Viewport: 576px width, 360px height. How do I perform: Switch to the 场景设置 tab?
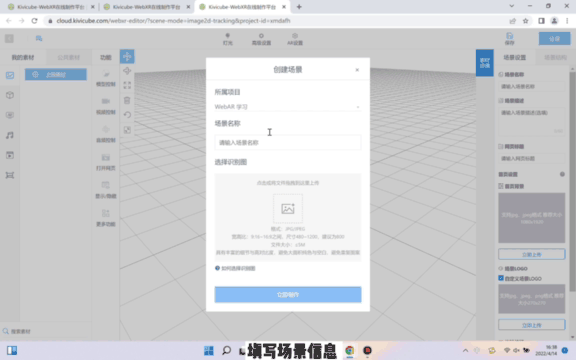[x=514, y=57]
